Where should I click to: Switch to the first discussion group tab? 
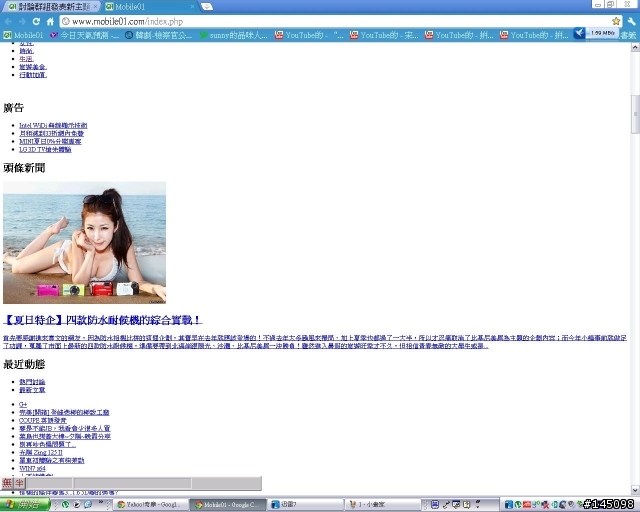point(49,7)
